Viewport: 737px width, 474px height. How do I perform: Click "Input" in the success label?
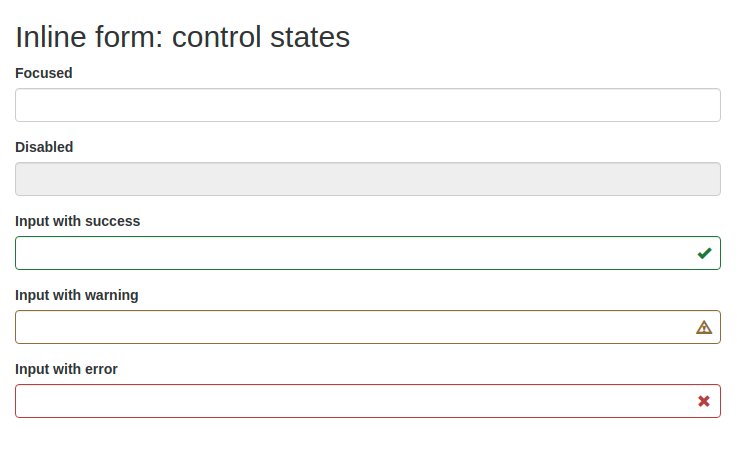33,221
